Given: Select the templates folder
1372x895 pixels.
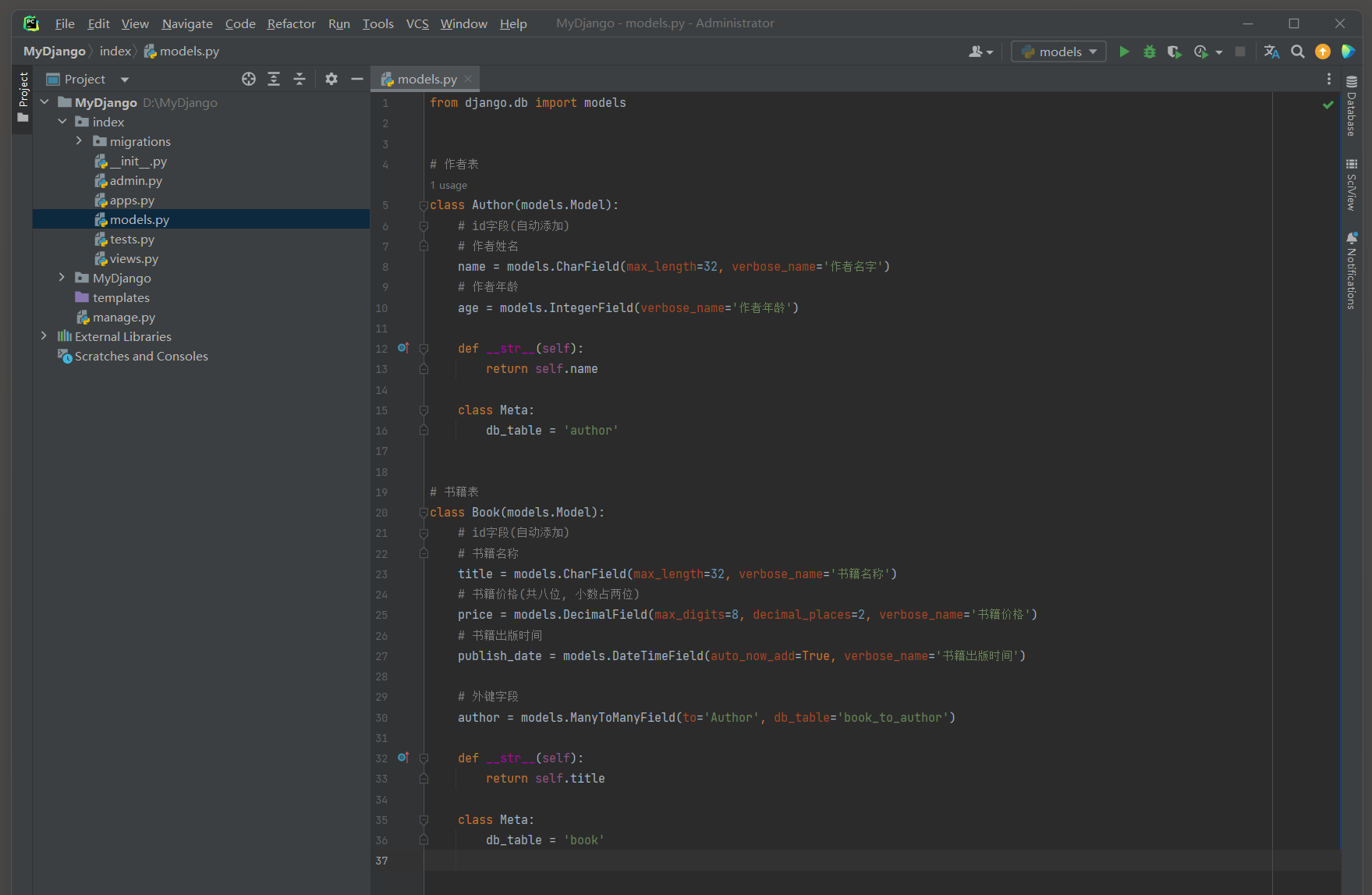Looking at the screenshot, I should (121, 297).
